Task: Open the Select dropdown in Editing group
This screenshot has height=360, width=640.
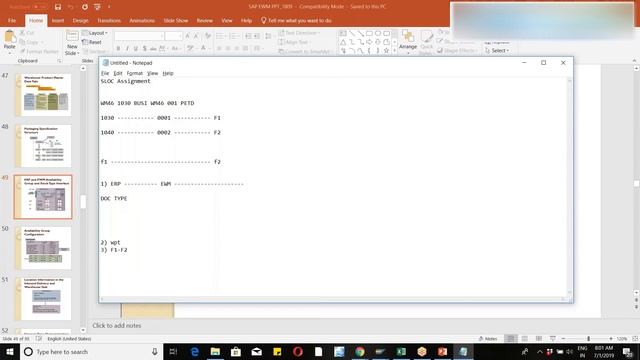Action: coord(497,51)
